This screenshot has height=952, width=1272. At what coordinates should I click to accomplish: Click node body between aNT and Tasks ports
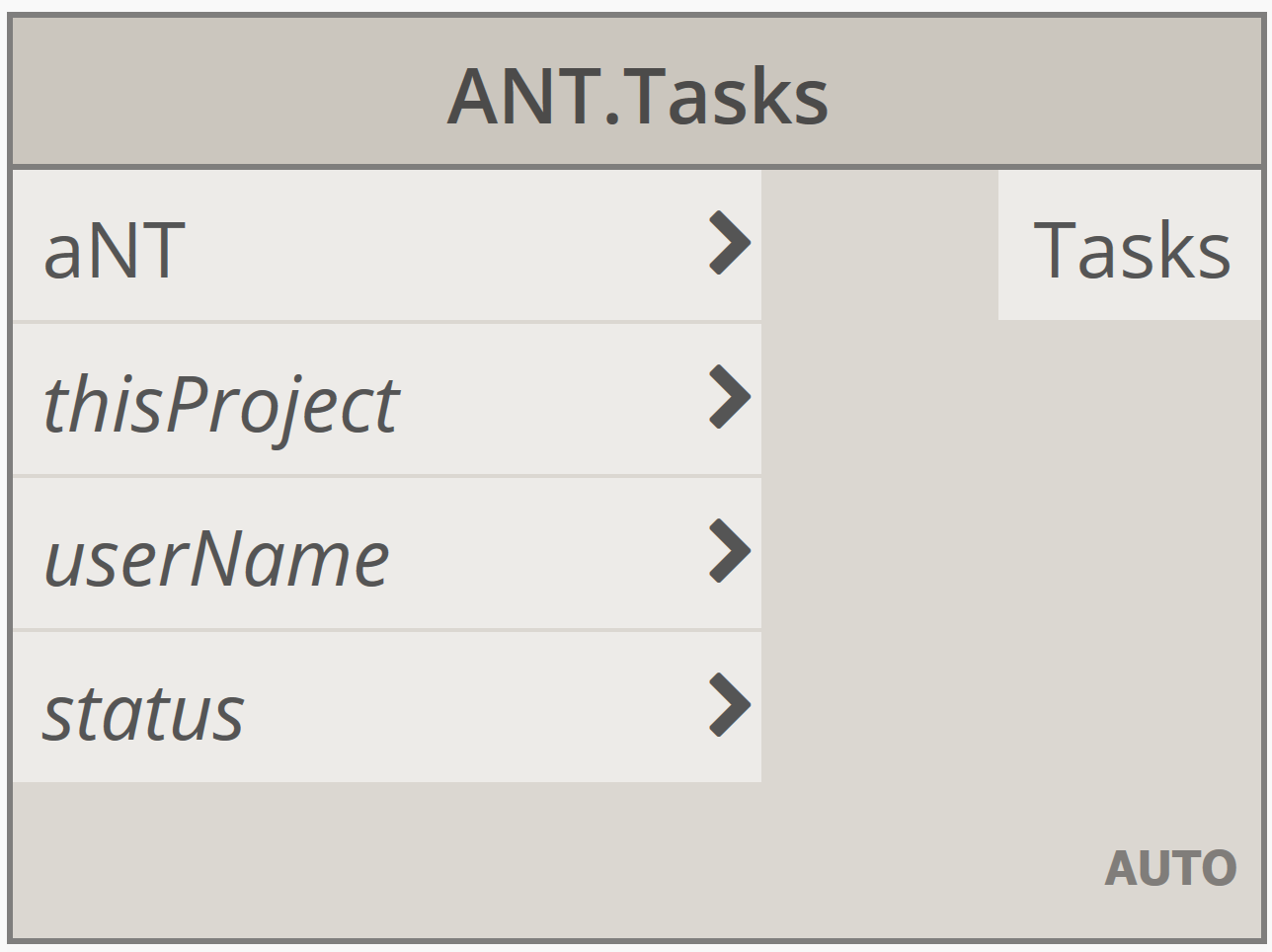pos(879,245)
